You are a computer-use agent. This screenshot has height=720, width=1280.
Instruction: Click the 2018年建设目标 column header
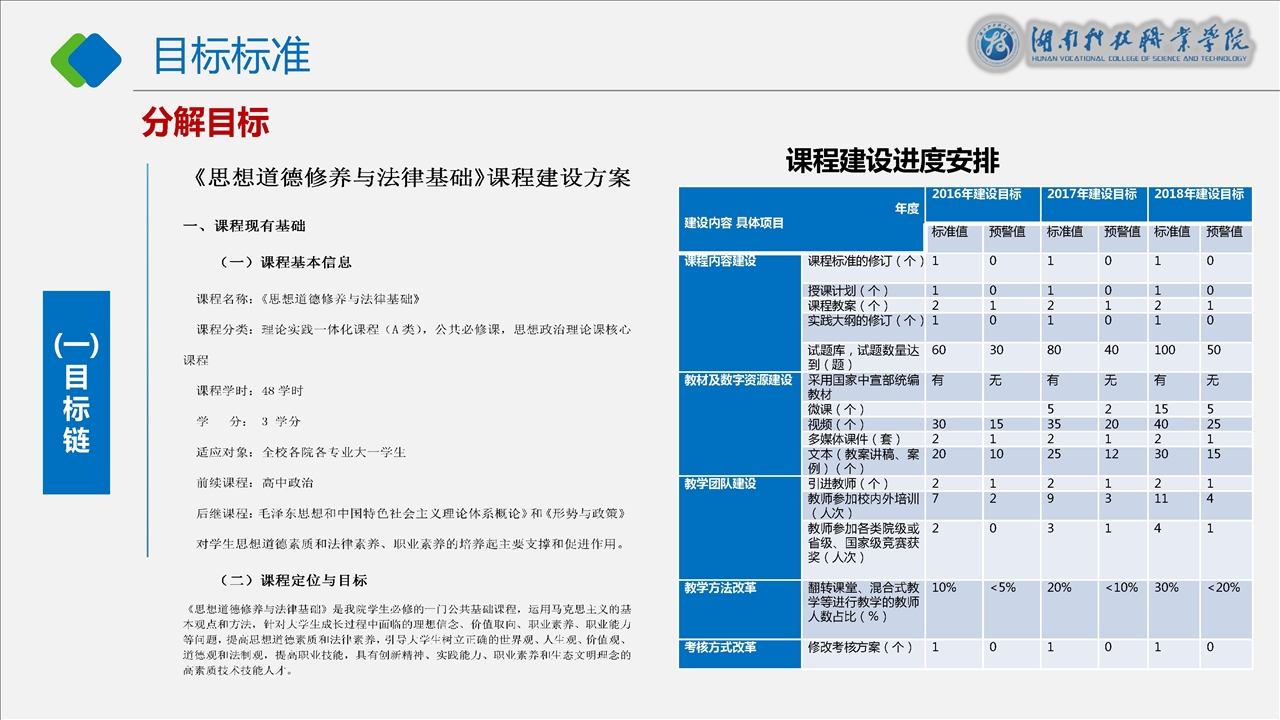pyautogui.click(x=1199, y=195)
